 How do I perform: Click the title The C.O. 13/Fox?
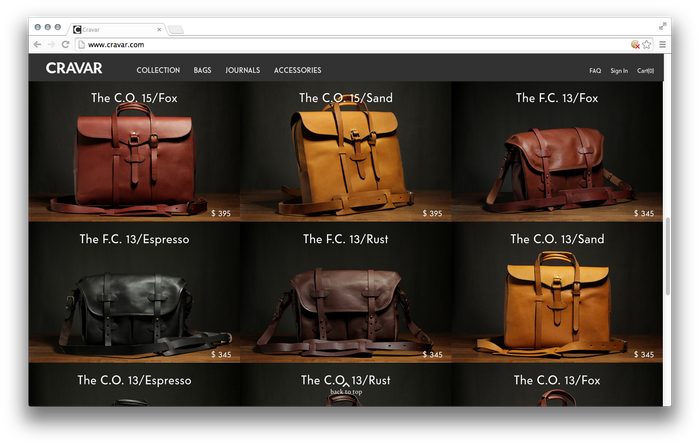pos(557,380)
